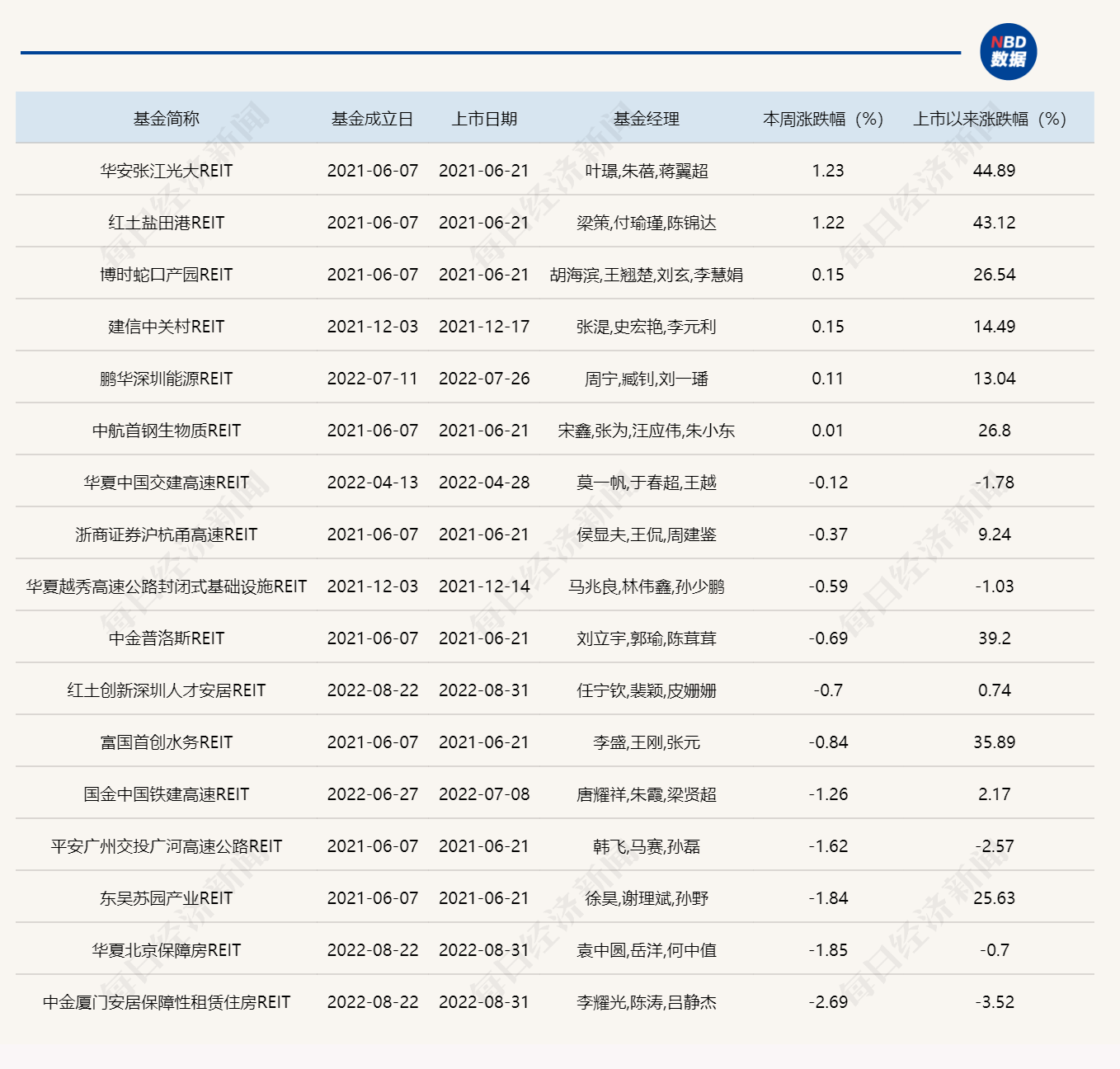Select the 国金中国铁建高速REIT fund name

point(167,794)
